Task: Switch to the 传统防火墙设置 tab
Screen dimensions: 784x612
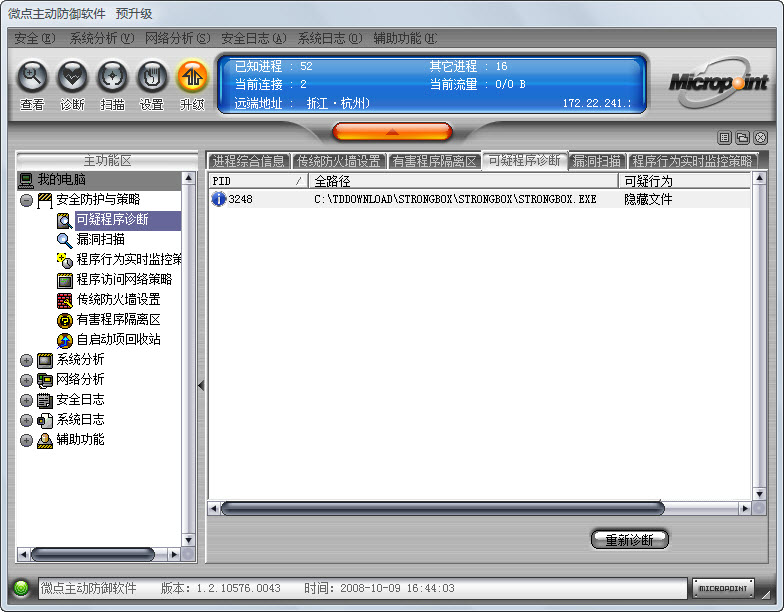Action: tap(339, 161)
